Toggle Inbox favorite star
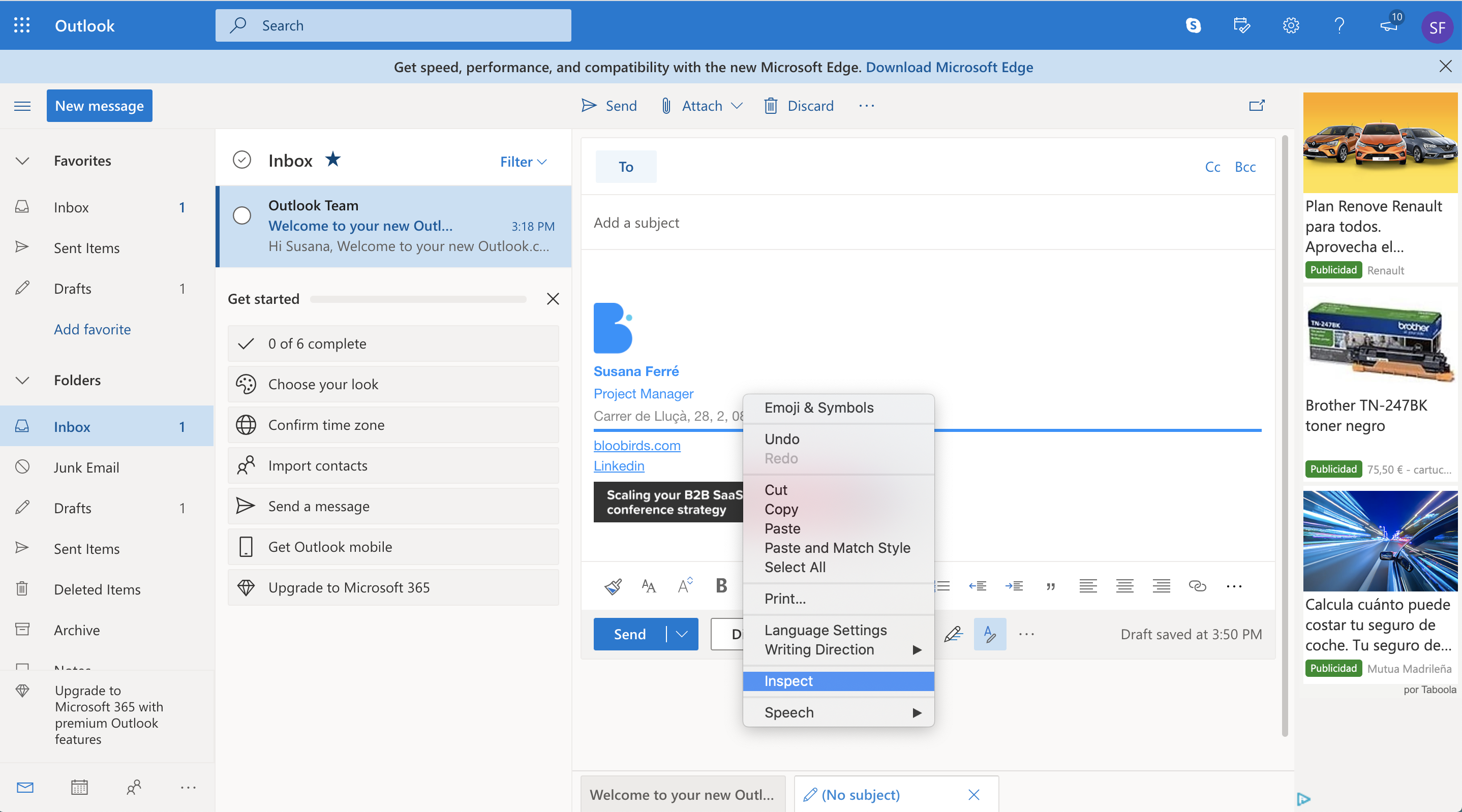Viewport: 1462px width, 812px height. (332, 159)
